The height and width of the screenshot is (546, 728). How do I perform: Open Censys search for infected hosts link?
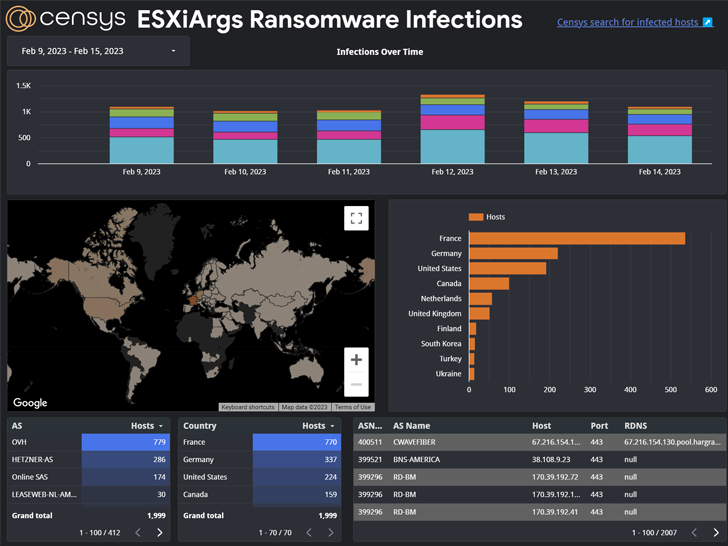pos(634,22)
